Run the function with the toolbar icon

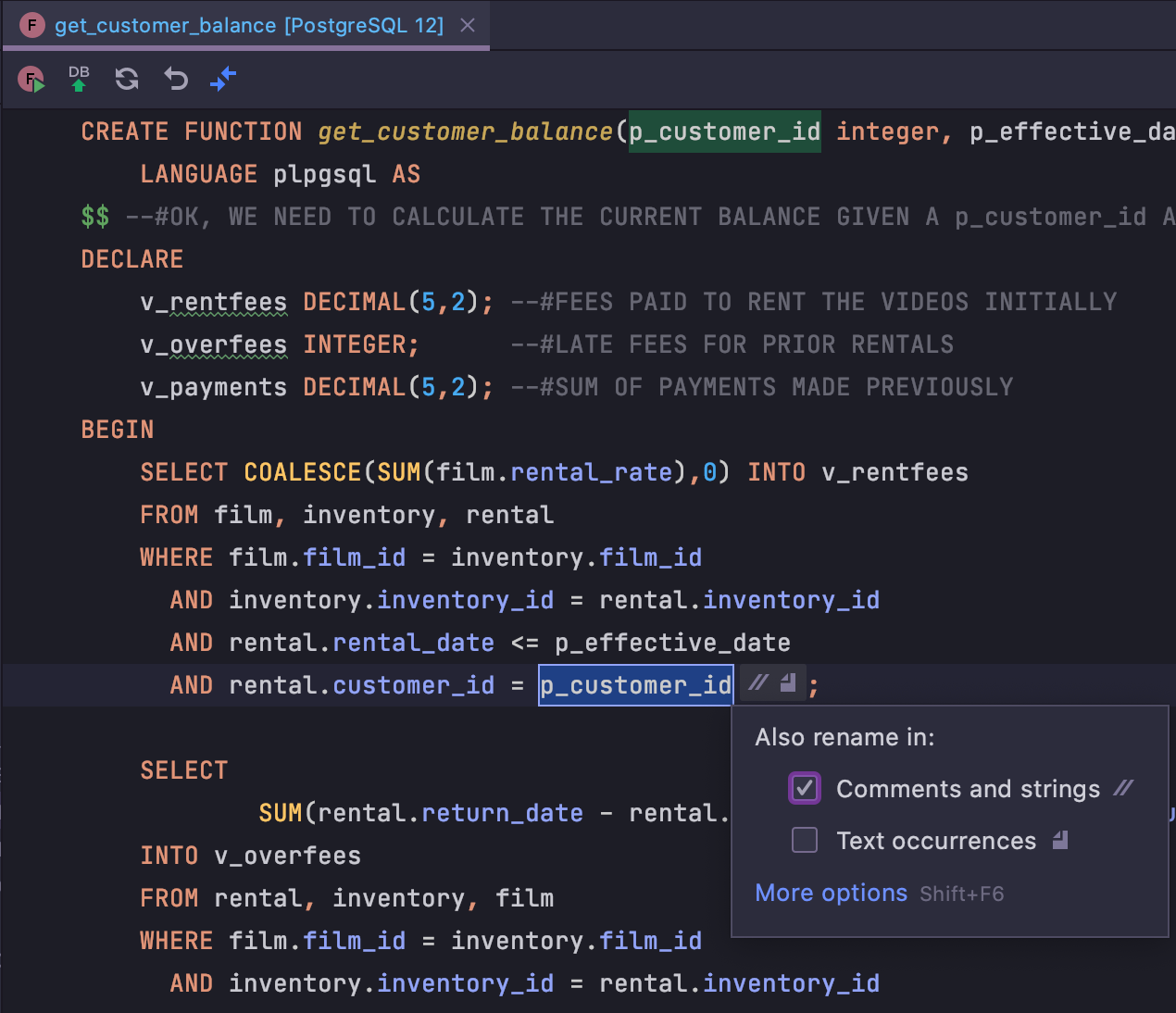(31, 80)
